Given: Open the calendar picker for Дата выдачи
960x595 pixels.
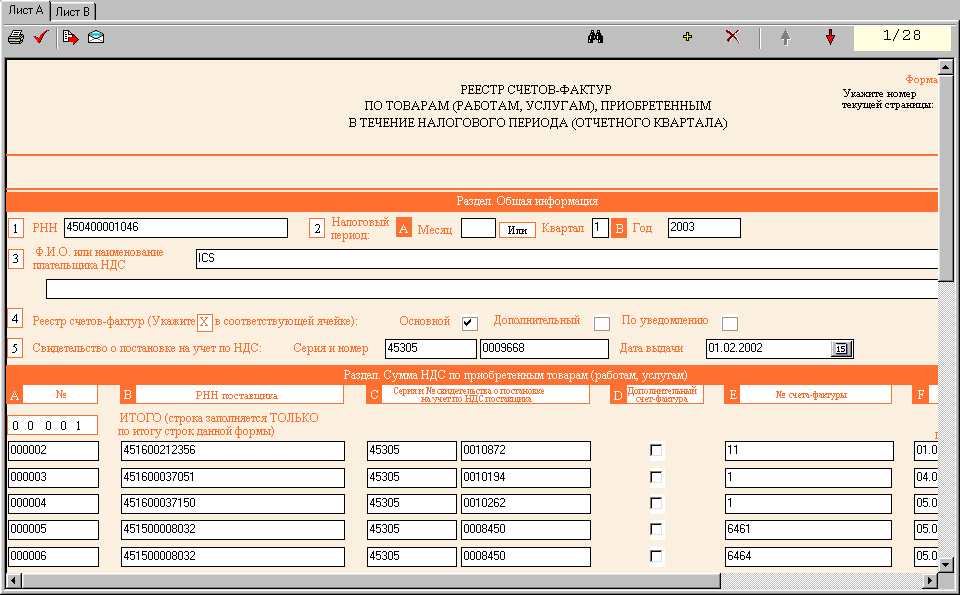Looking at the screenshot, I should click(842, 349).
